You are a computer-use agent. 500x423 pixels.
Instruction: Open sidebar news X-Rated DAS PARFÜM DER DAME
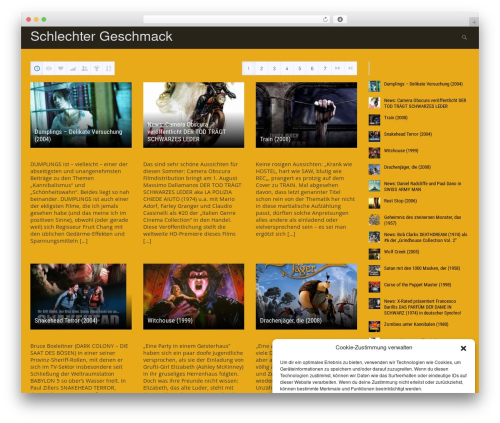(422, 307)
